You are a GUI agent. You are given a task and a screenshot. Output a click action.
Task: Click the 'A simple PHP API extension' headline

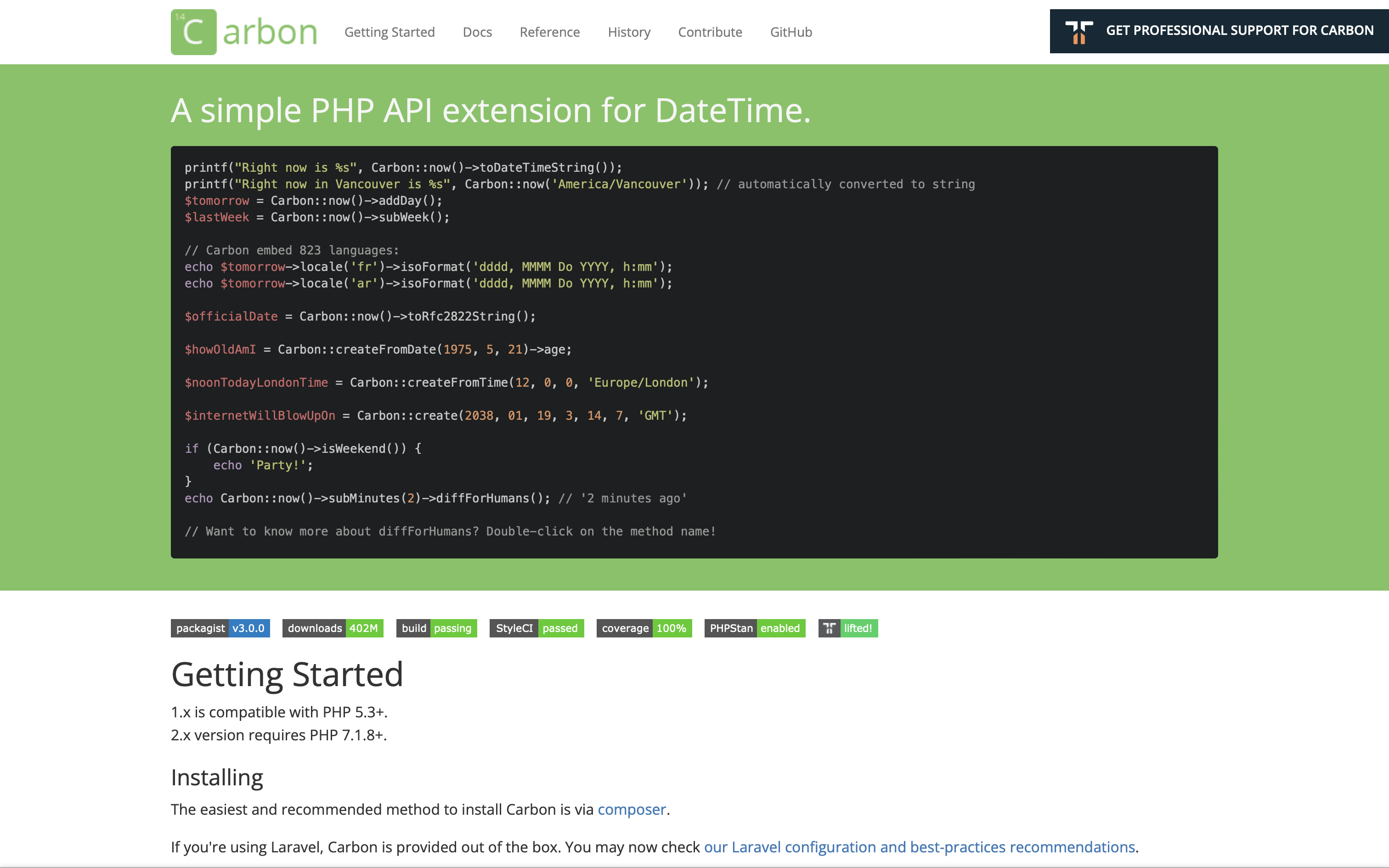pyautogui.click(x=491, y=110)
